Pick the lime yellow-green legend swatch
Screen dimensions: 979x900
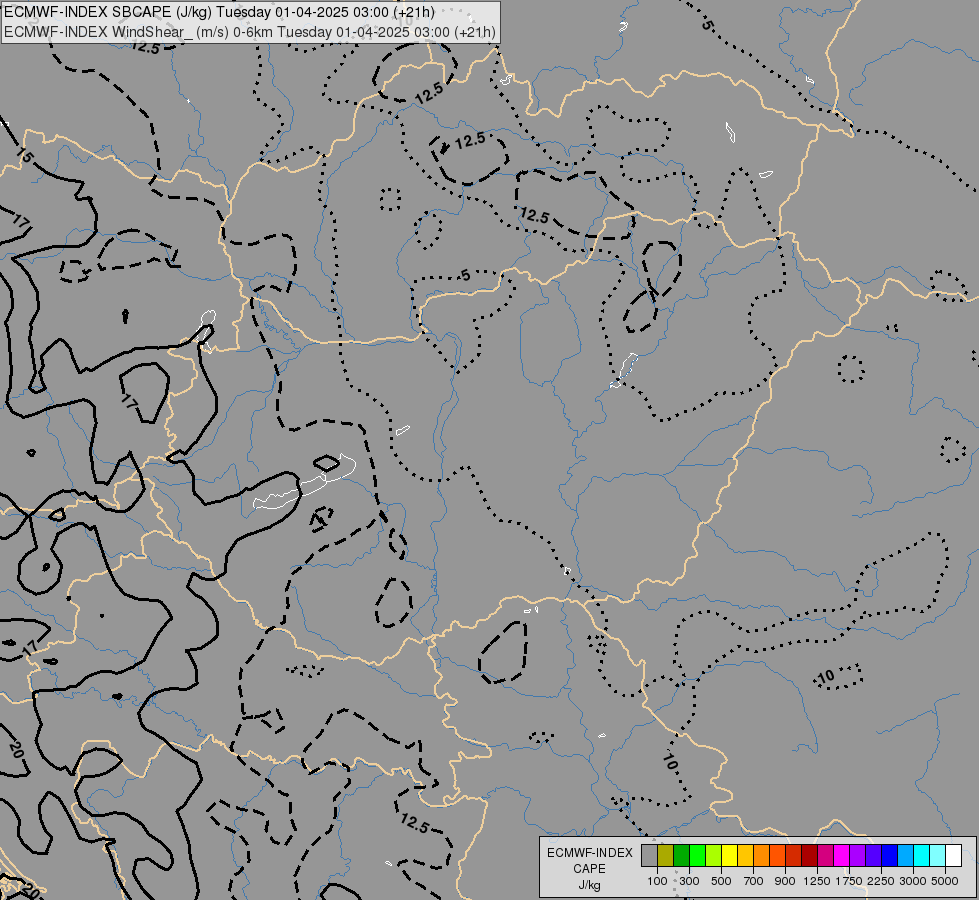tap(713, 855)
